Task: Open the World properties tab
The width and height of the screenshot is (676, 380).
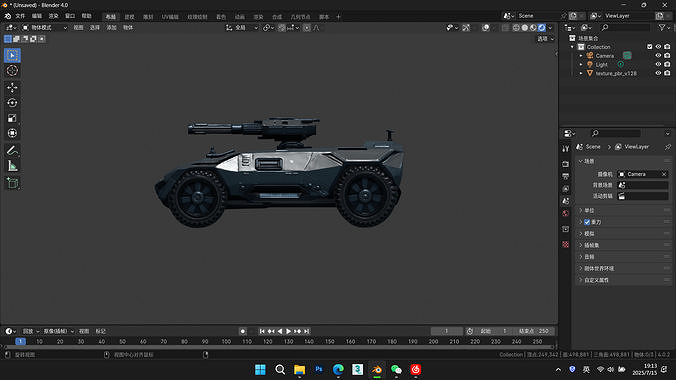Action: click(x=565, y=214)
